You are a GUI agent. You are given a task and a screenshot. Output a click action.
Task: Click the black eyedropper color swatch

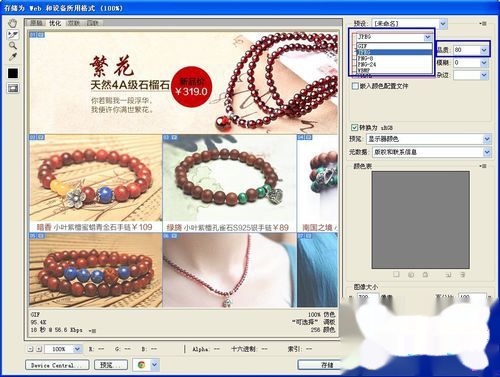[x=13, y=73]
